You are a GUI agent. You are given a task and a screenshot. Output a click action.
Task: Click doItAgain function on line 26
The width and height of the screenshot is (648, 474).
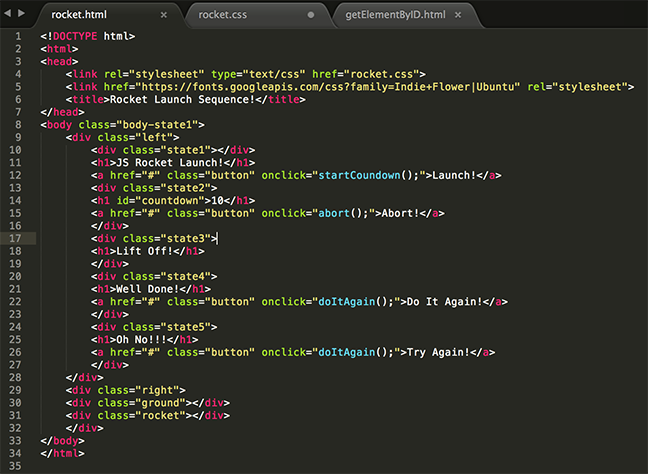click(347, 352)
